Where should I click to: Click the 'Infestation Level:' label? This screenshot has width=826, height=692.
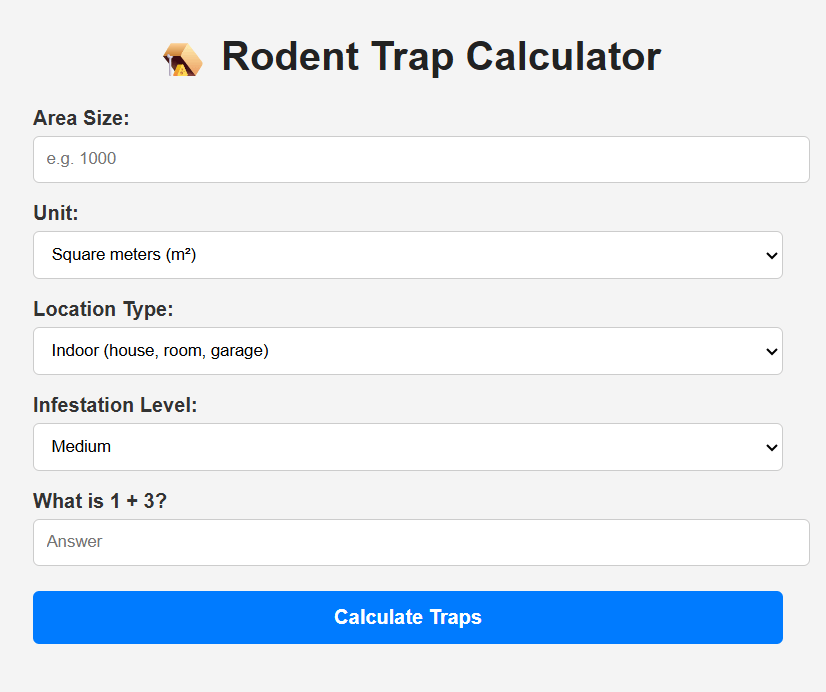[115, 405]
